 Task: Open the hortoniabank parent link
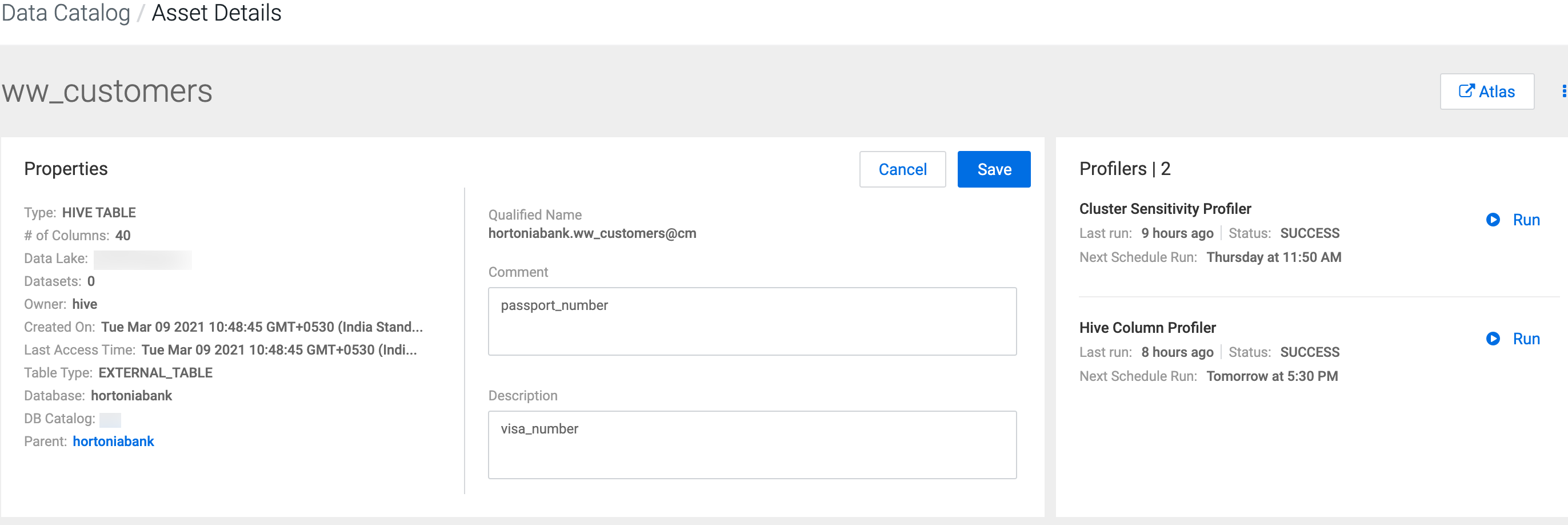(x=113, y=442)
